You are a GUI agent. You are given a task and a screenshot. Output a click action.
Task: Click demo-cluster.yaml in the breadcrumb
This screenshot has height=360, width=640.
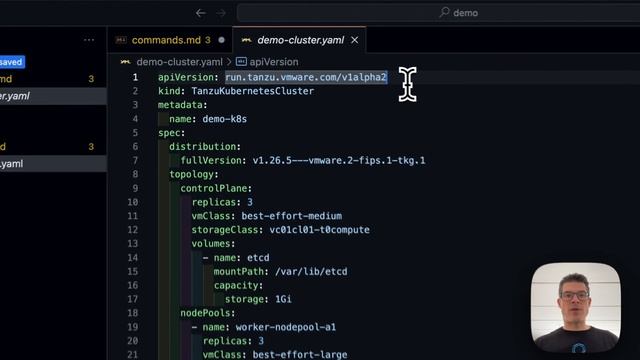[179, 62]
